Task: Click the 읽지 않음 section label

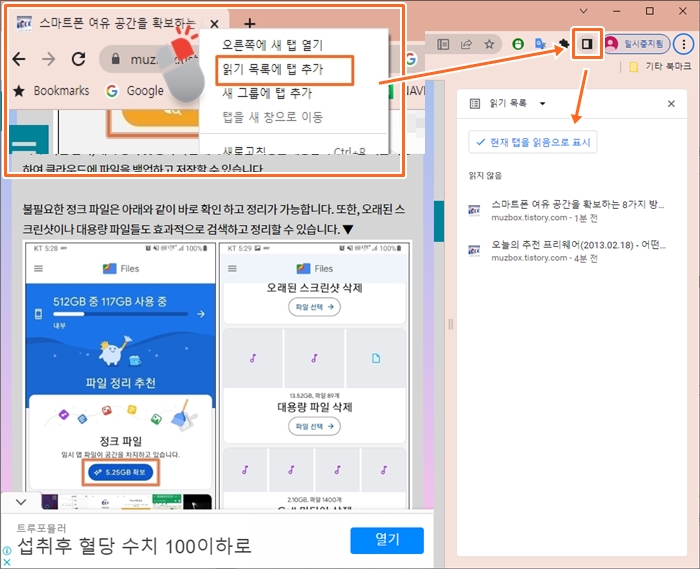Action: coord(485,175)
